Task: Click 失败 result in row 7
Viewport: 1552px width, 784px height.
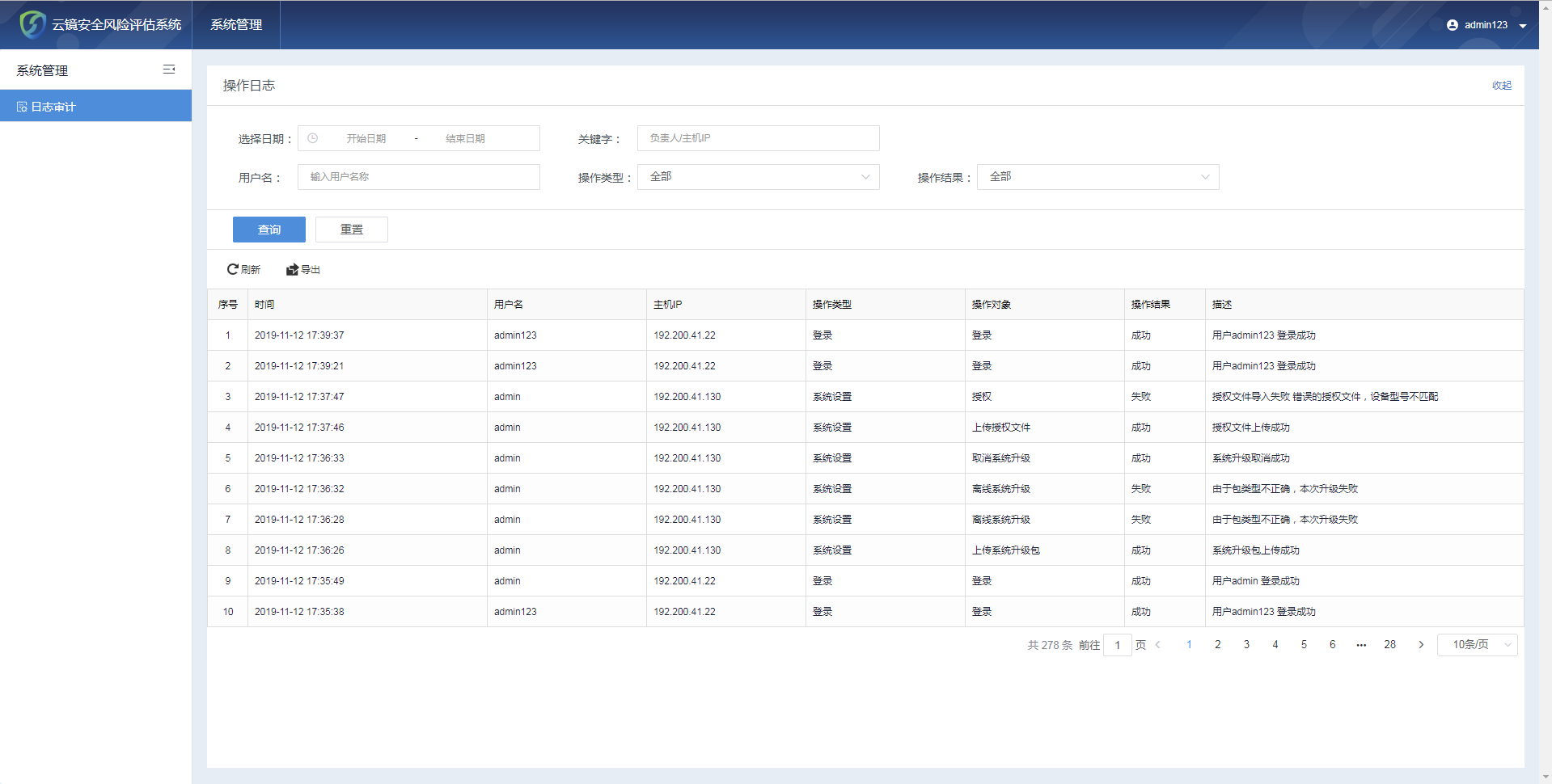Action: pos(1141,520)
